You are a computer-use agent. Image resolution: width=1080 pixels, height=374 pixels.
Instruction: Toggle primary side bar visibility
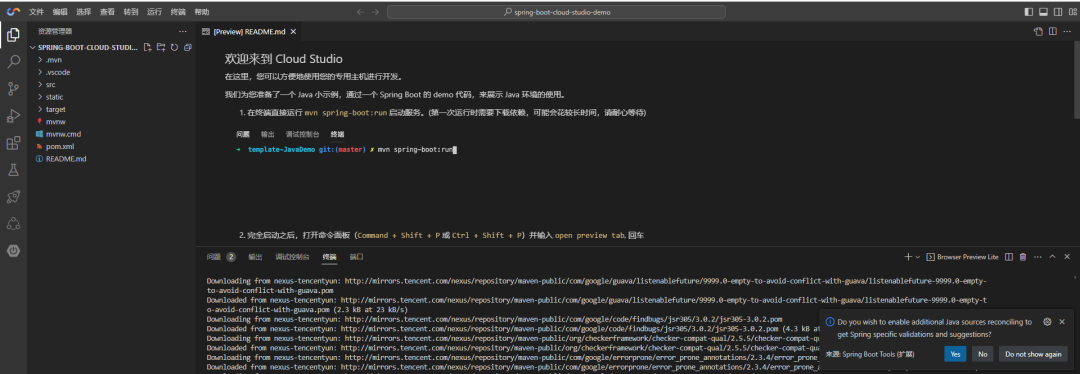1028,12
